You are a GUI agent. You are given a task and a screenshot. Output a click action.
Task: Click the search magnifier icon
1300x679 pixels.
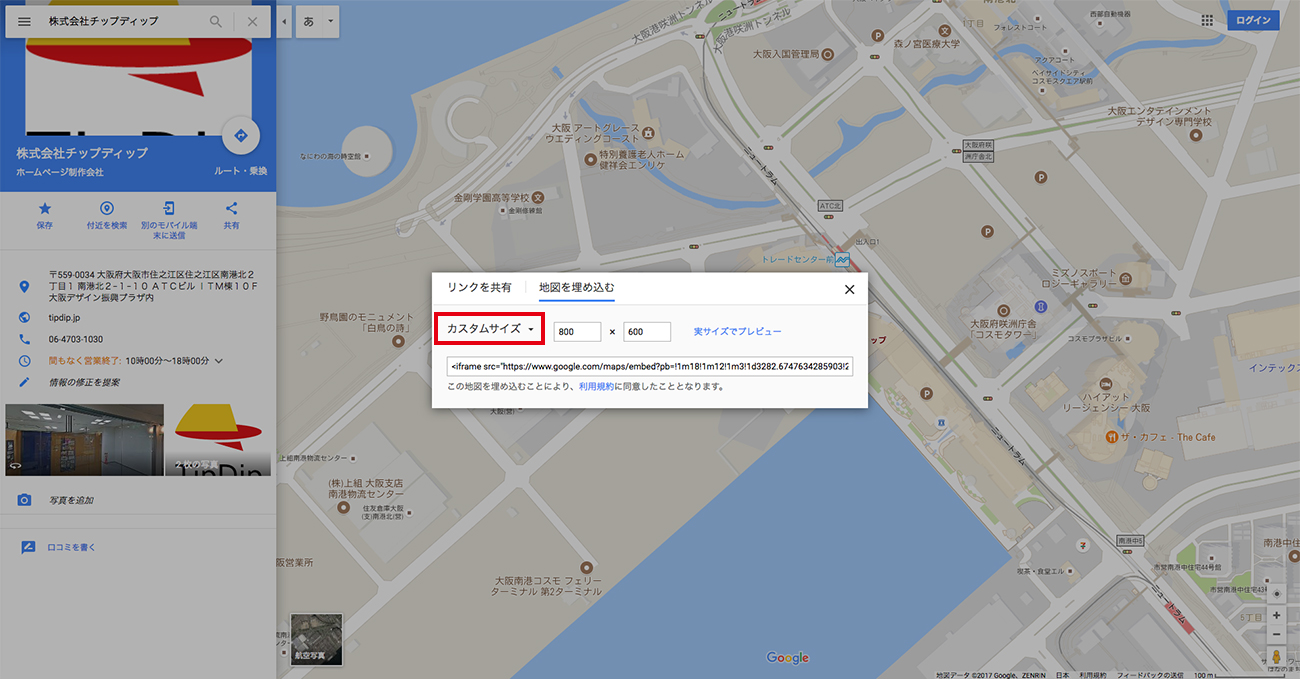(x=216, y=21)
